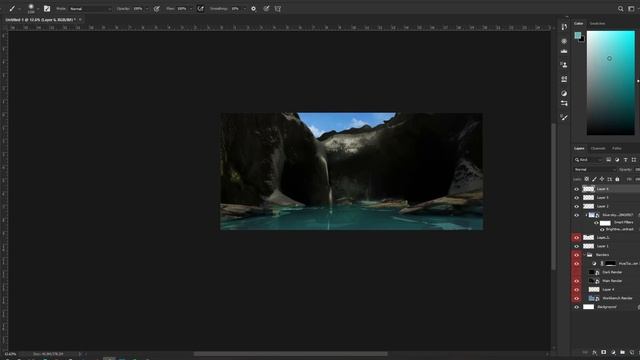Open the Adjustments half-circle icon in collapsed dock

coord(564,93)
